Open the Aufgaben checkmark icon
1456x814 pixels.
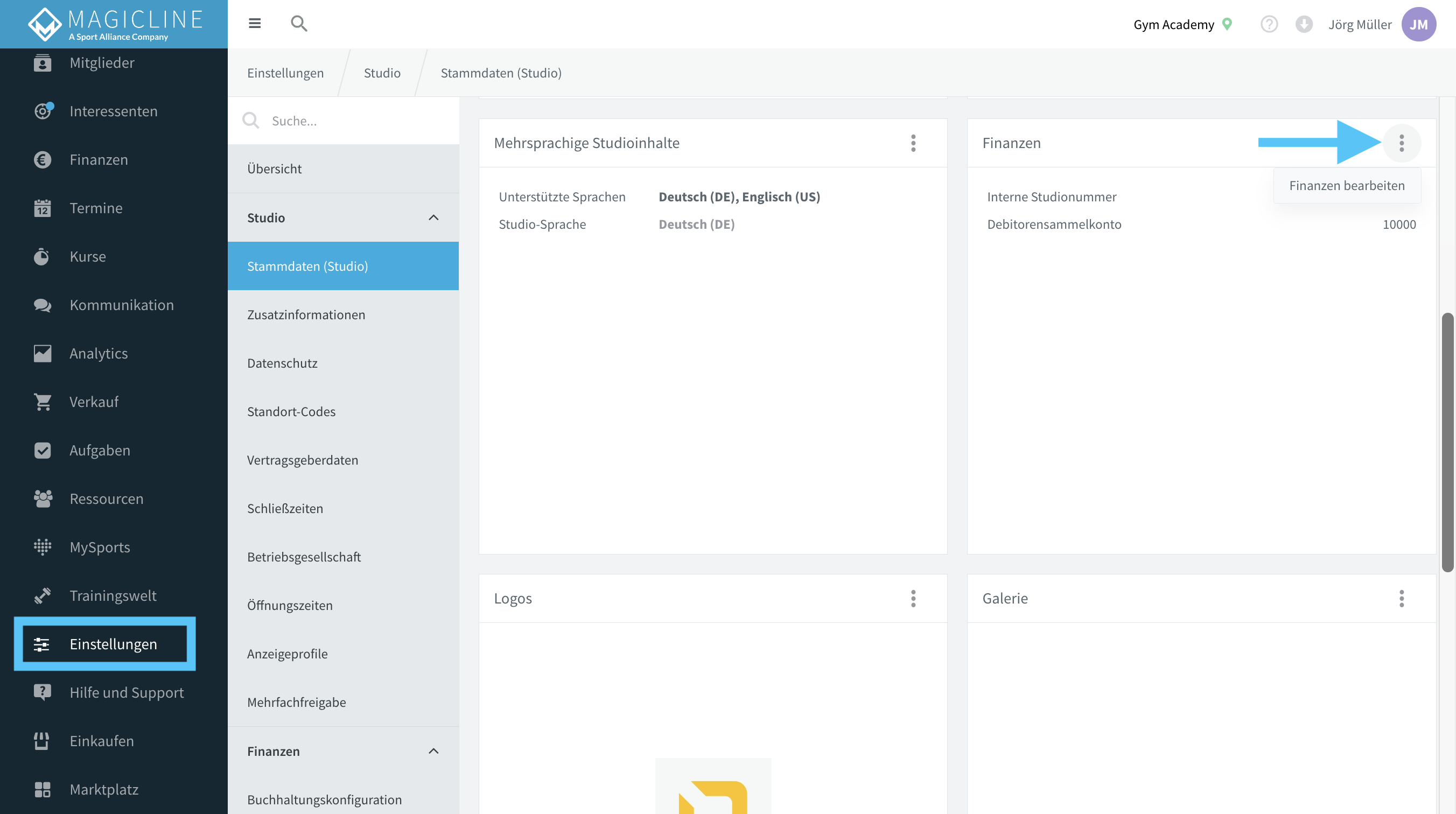(43, 450)
